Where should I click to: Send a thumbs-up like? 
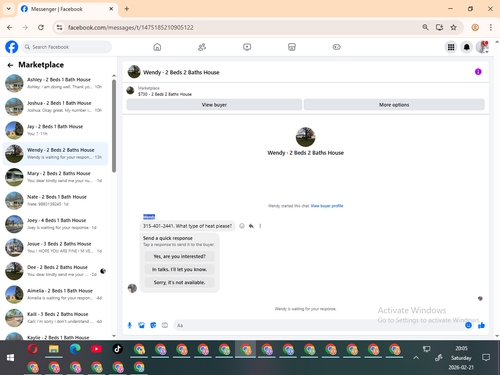[x=481, y=325]
